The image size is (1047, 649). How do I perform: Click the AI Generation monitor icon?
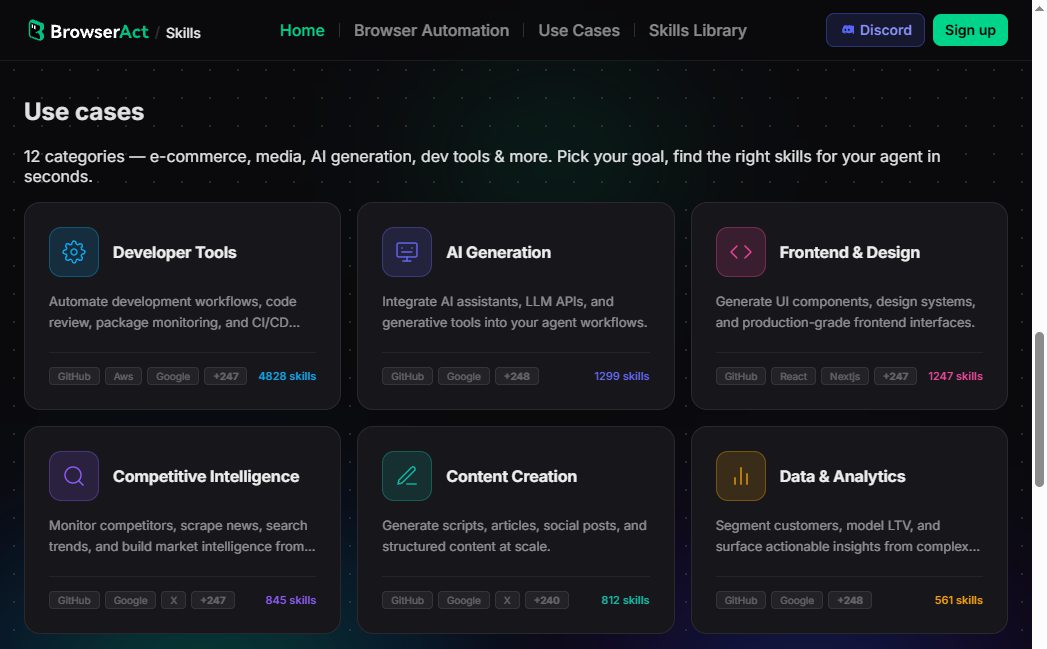click(x=407, y=252)
